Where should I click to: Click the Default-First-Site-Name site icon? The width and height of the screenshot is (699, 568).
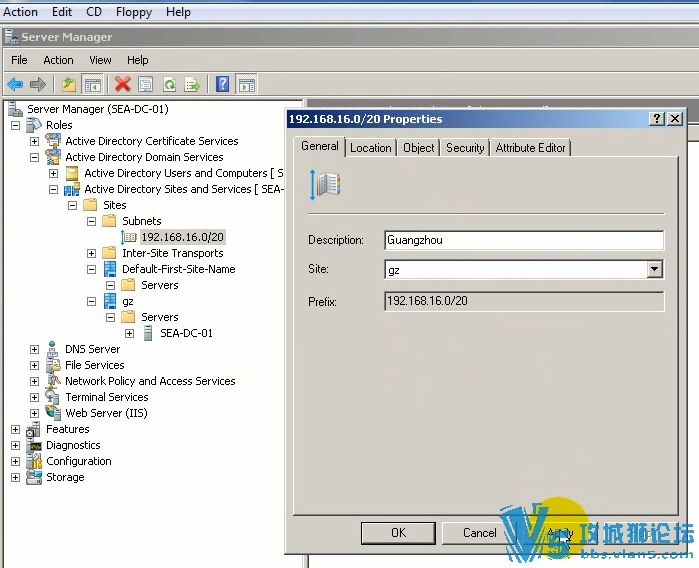110,269
